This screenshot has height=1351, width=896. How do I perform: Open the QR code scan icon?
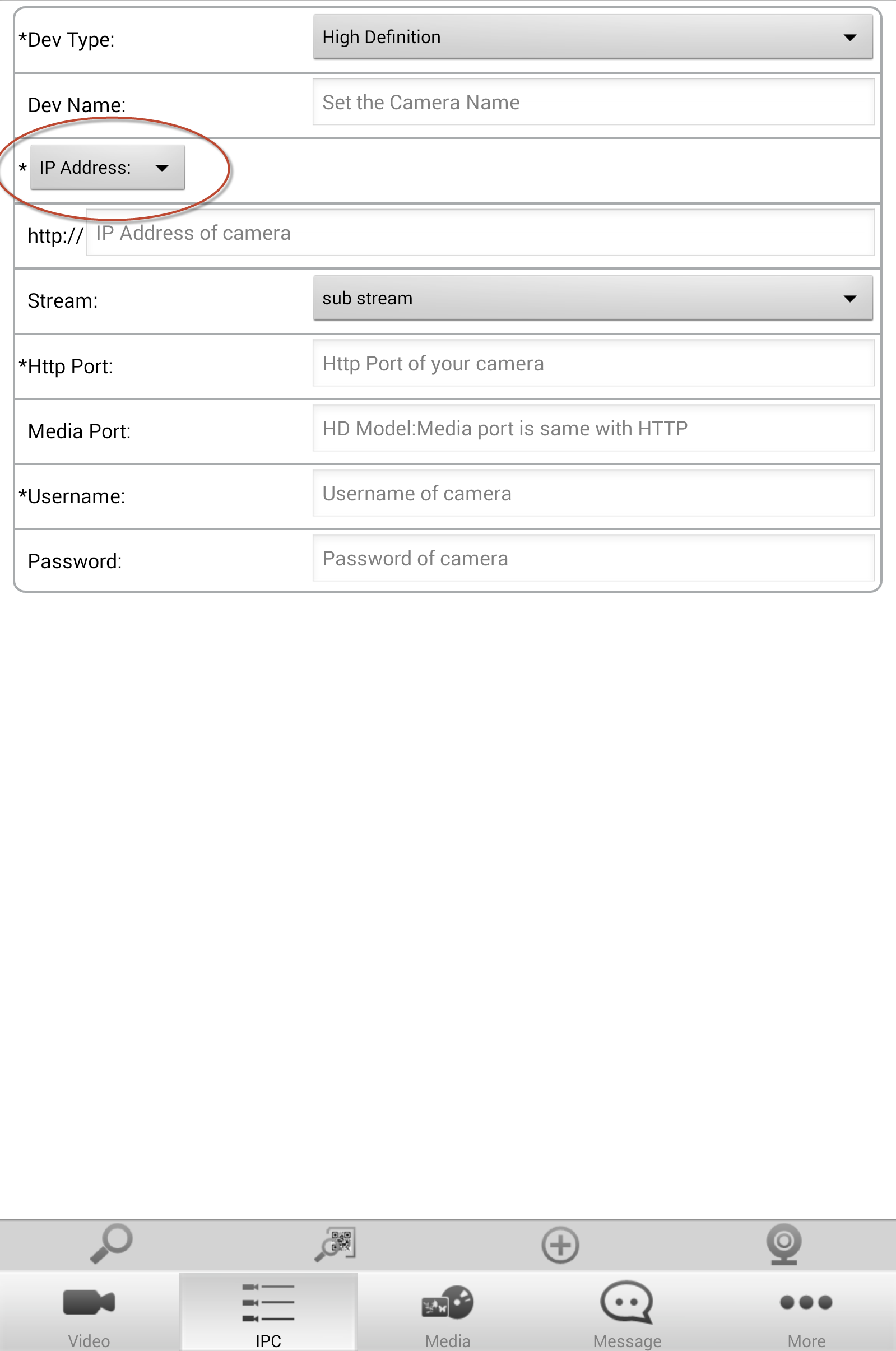[x=336, y=1243]
